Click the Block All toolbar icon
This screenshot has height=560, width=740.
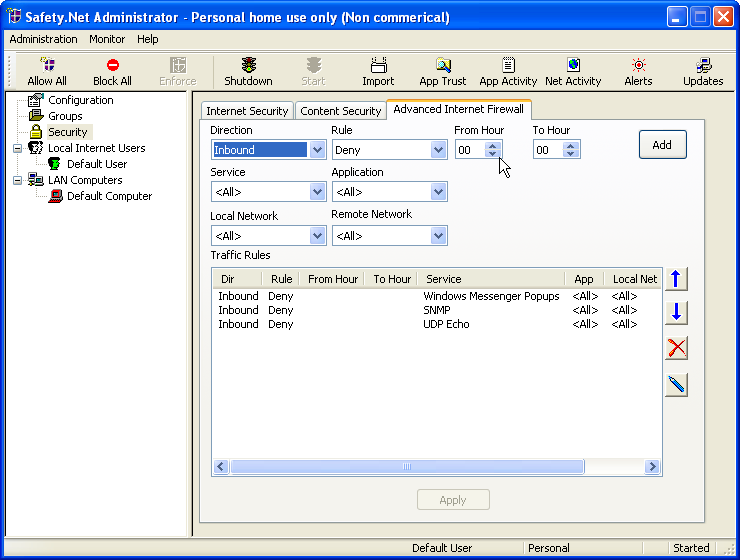pos(112,72)
